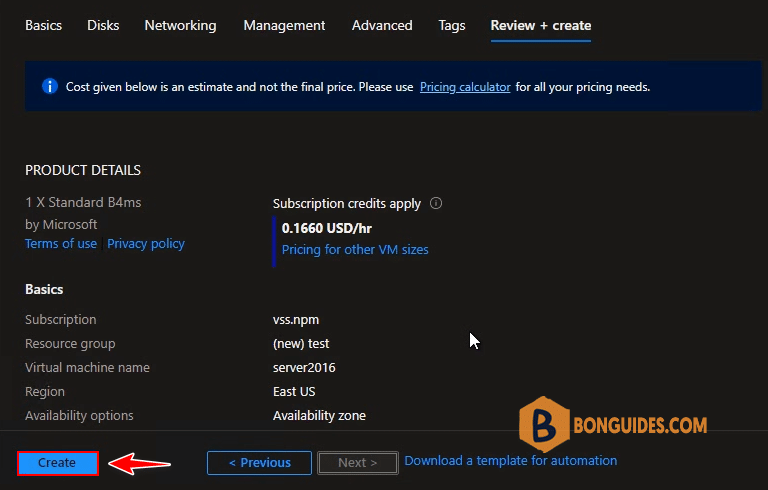Click the by Microsoft publisher text
This screenshot has width=768, height=490.
point(61,224)
